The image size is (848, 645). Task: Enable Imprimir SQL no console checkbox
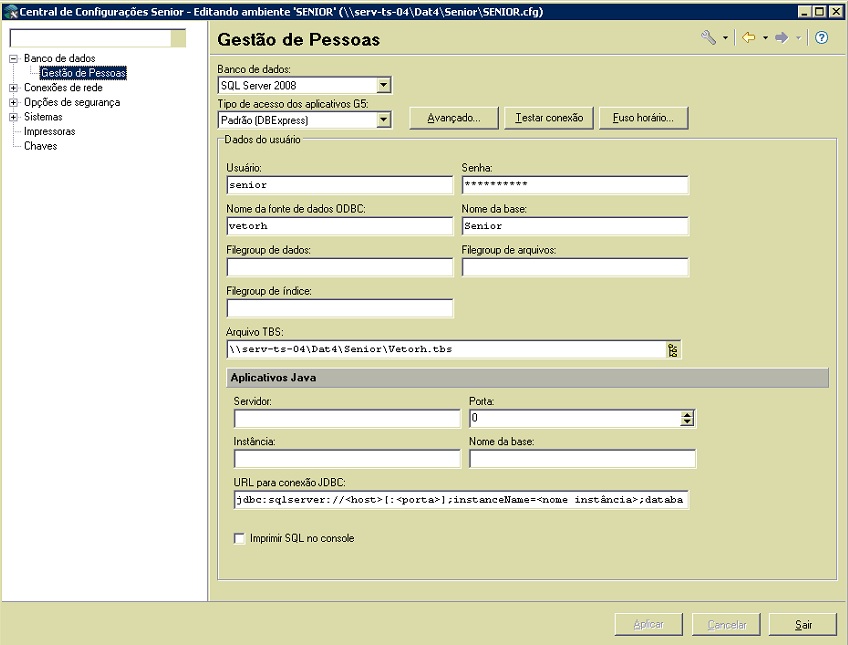pos(239,538)
